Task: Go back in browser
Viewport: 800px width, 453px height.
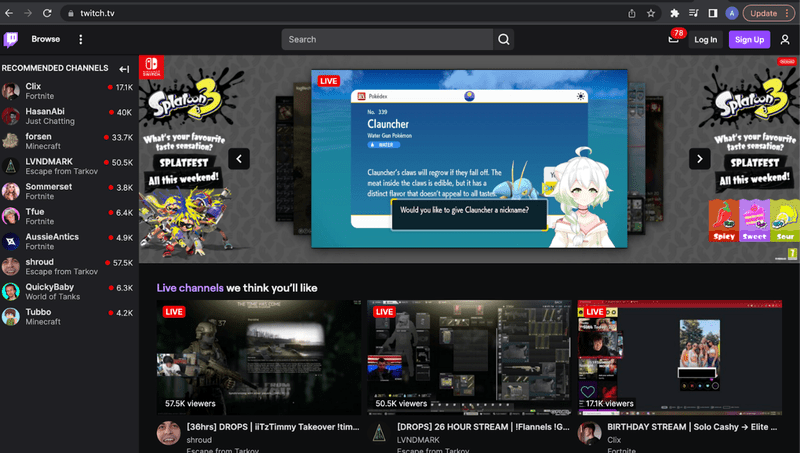Action: (9, 13)
